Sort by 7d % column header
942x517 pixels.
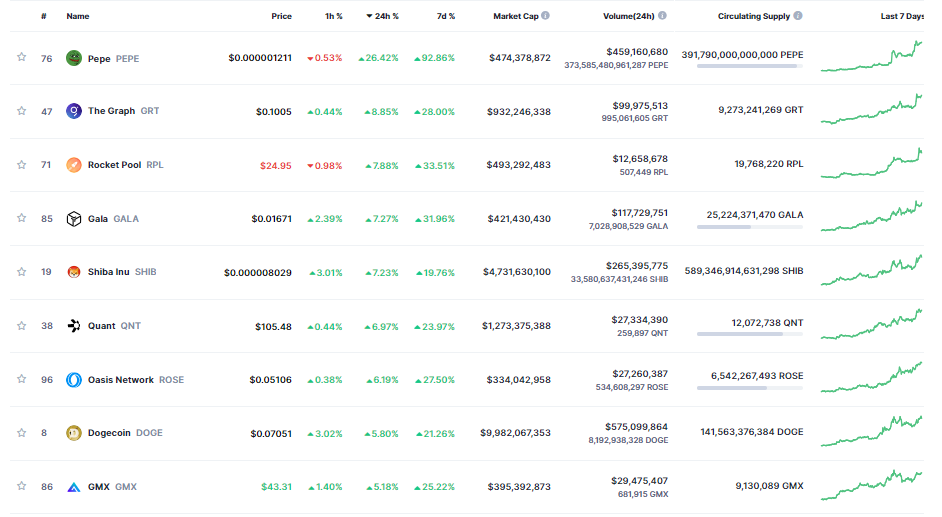446,16
